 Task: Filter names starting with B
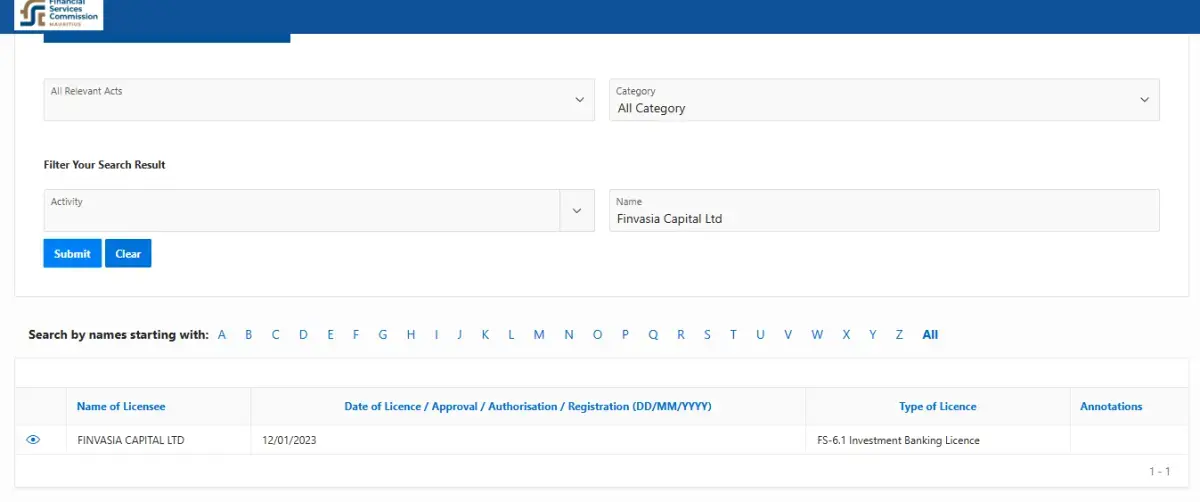click(x=249, y=335)
